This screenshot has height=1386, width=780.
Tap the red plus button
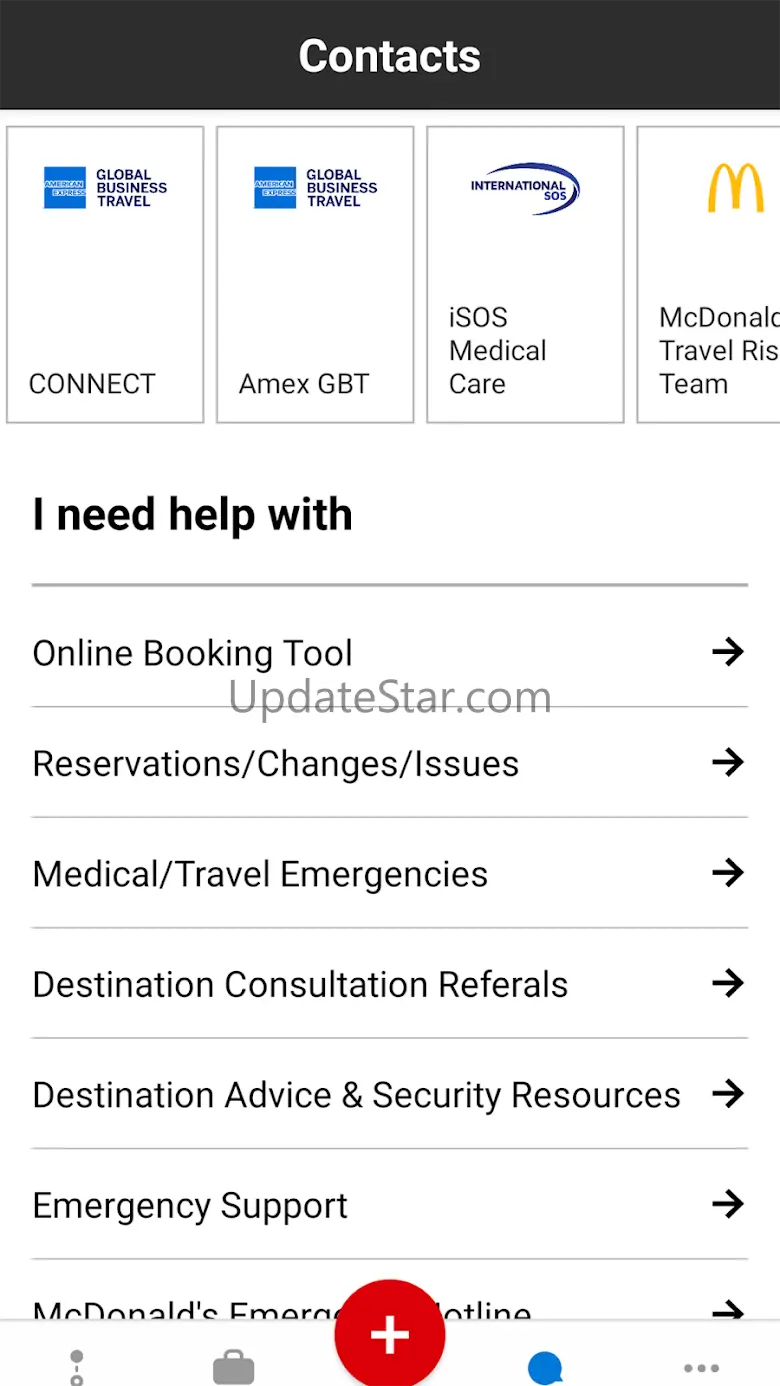click(x=389, y=1334)
